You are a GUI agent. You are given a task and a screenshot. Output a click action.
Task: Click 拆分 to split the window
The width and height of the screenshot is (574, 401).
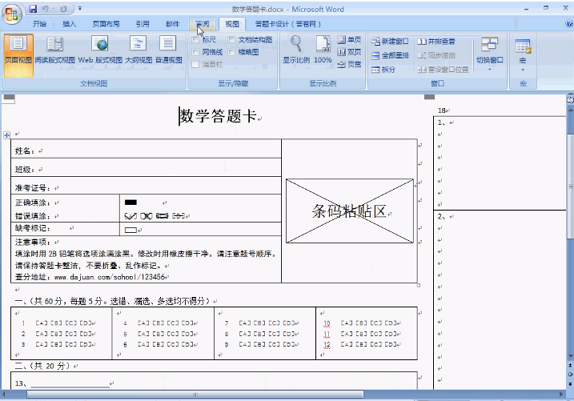(383, 69)
